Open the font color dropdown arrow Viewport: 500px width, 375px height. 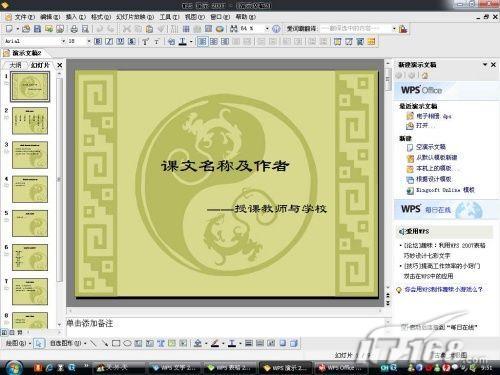click(x=191, y=41)
